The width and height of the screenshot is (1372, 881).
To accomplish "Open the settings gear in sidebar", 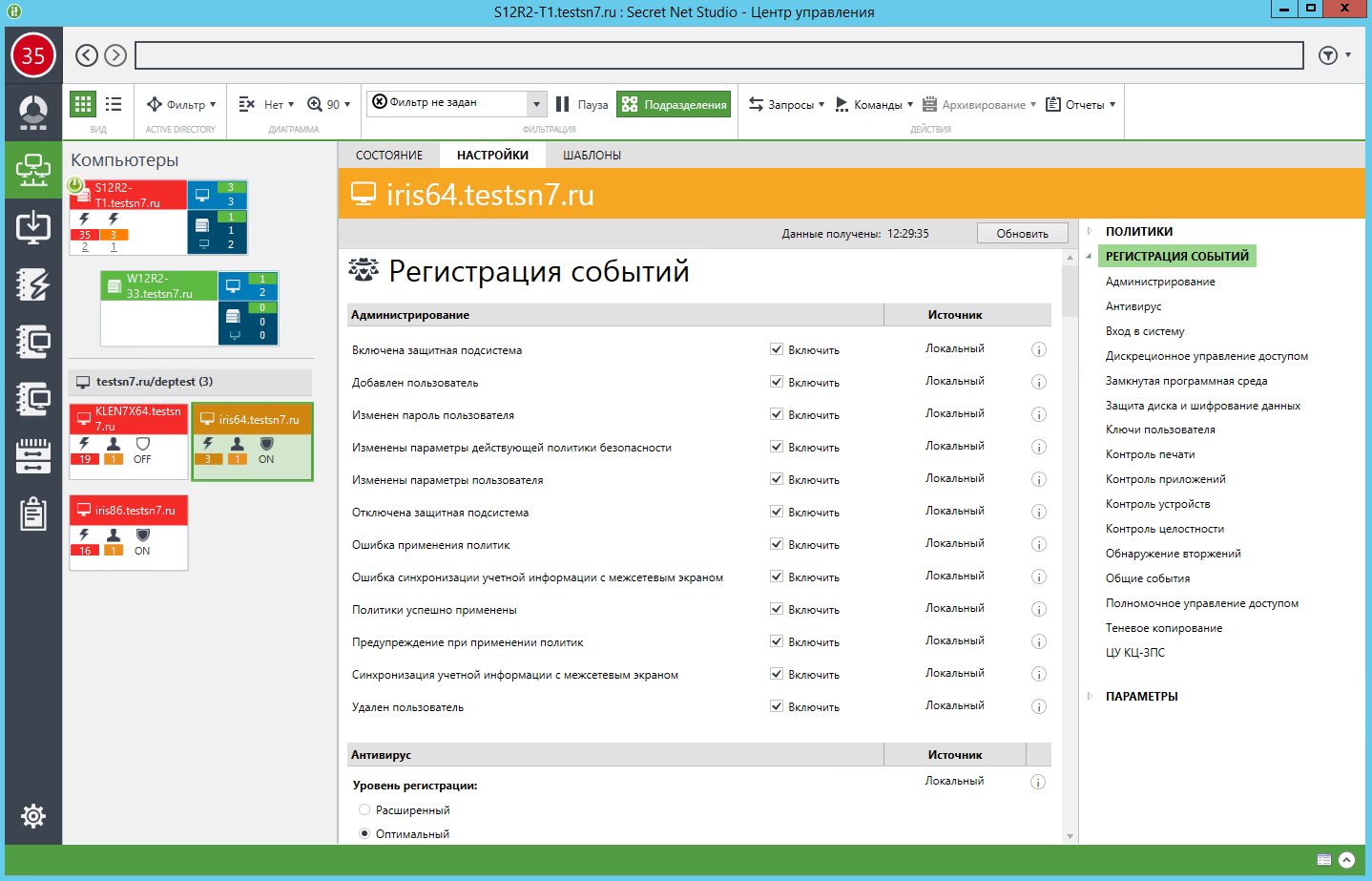I will [x=33, y=816].
